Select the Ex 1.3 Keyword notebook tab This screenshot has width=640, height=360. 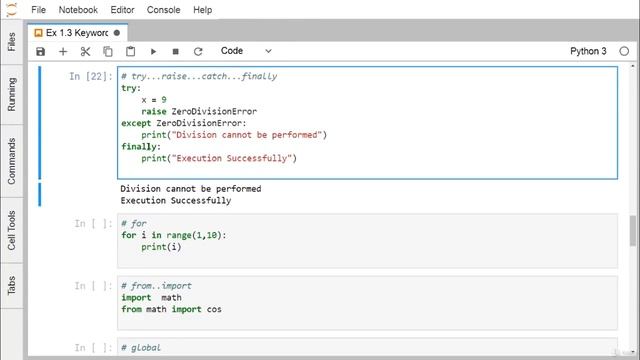pos(78,33)
